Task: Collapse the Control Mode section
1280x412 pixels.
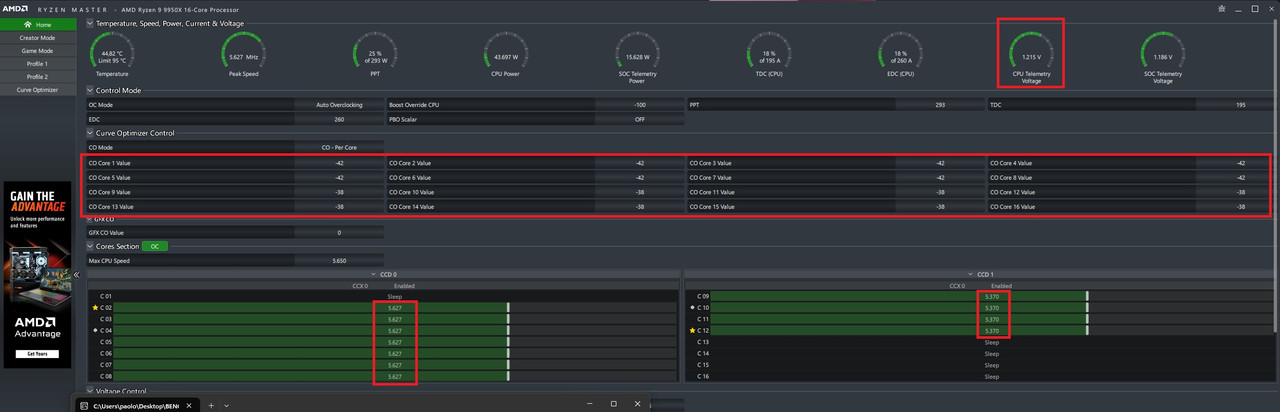Action: (x=90, y=90)
